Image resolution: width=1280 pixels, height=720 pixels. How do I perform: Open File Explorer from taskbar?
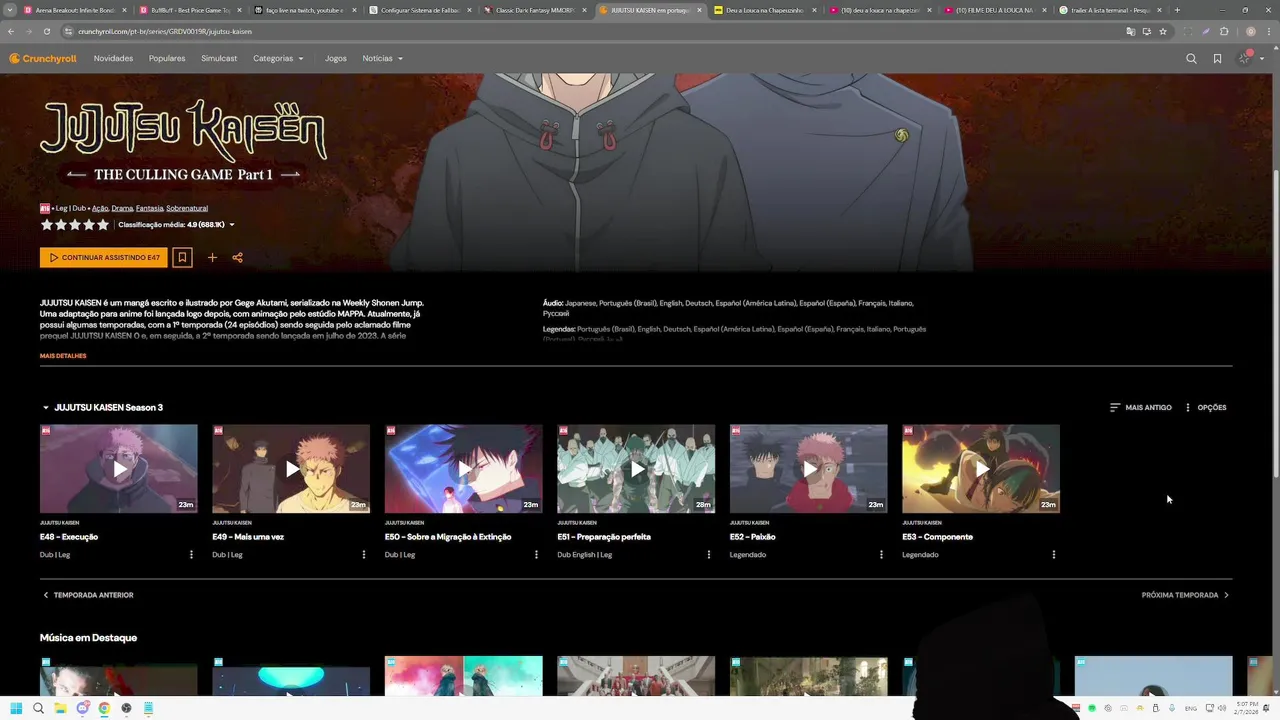(x=60, y=708)
